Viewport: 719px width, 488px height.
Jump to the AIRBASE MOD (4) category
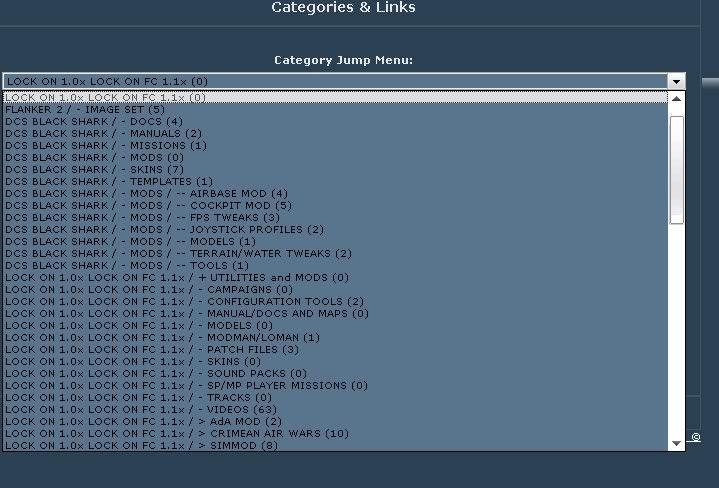(335, 194)
